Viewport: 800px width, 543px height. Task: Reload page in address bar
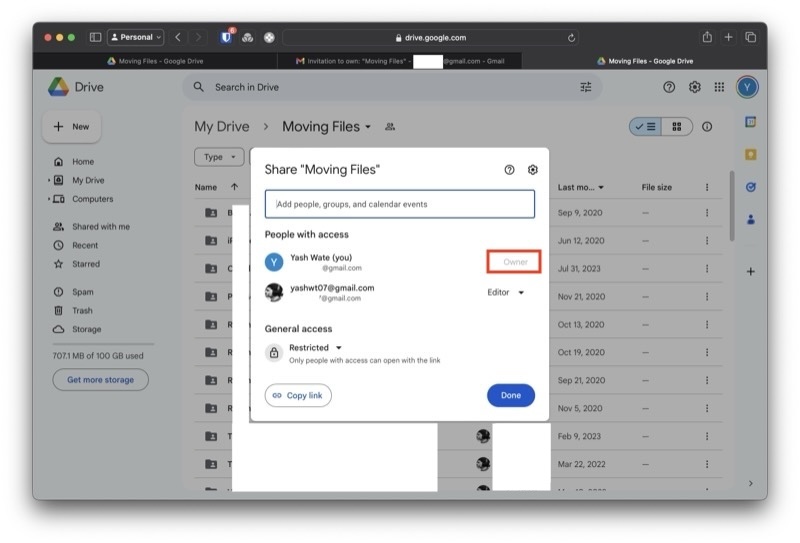pos(571,38)
